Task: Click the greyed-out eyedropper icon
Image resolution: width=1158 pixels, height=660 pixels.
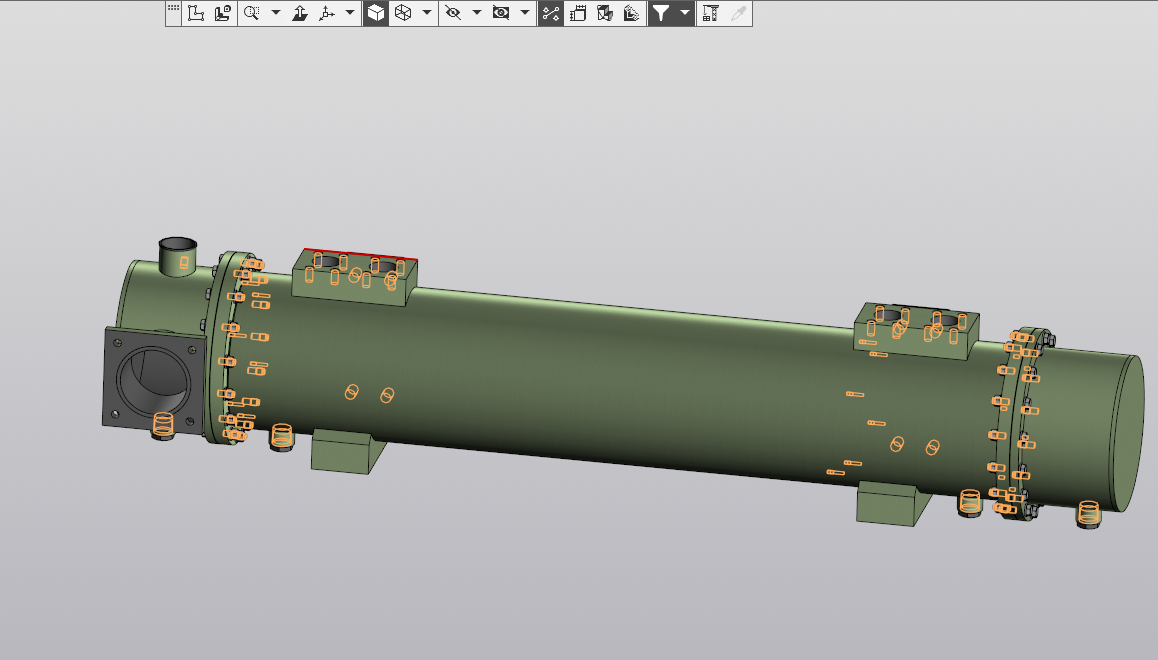Action: tap(739, 13)
